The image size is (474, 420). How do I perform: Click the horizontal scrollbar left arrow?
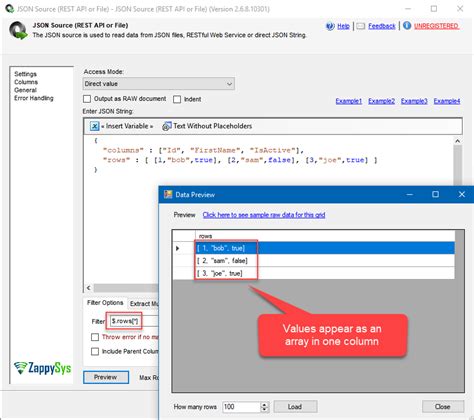click(x=88, y=288)
